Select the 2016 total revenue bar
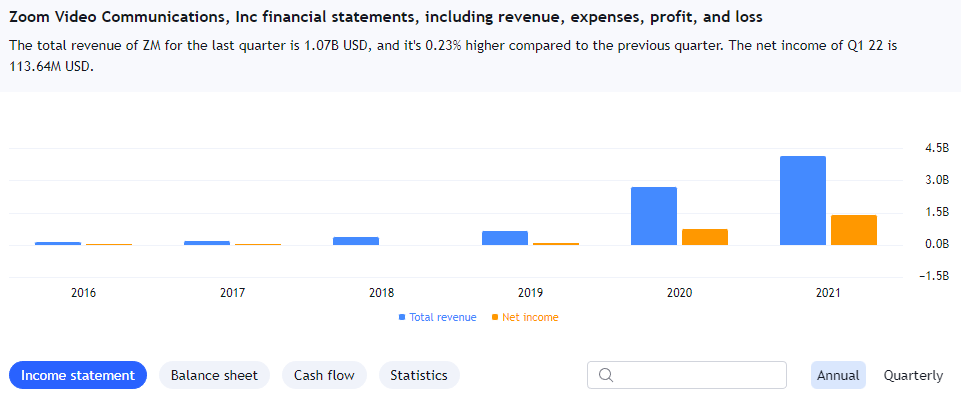The image size is (961, 393). tap(58, 243)
